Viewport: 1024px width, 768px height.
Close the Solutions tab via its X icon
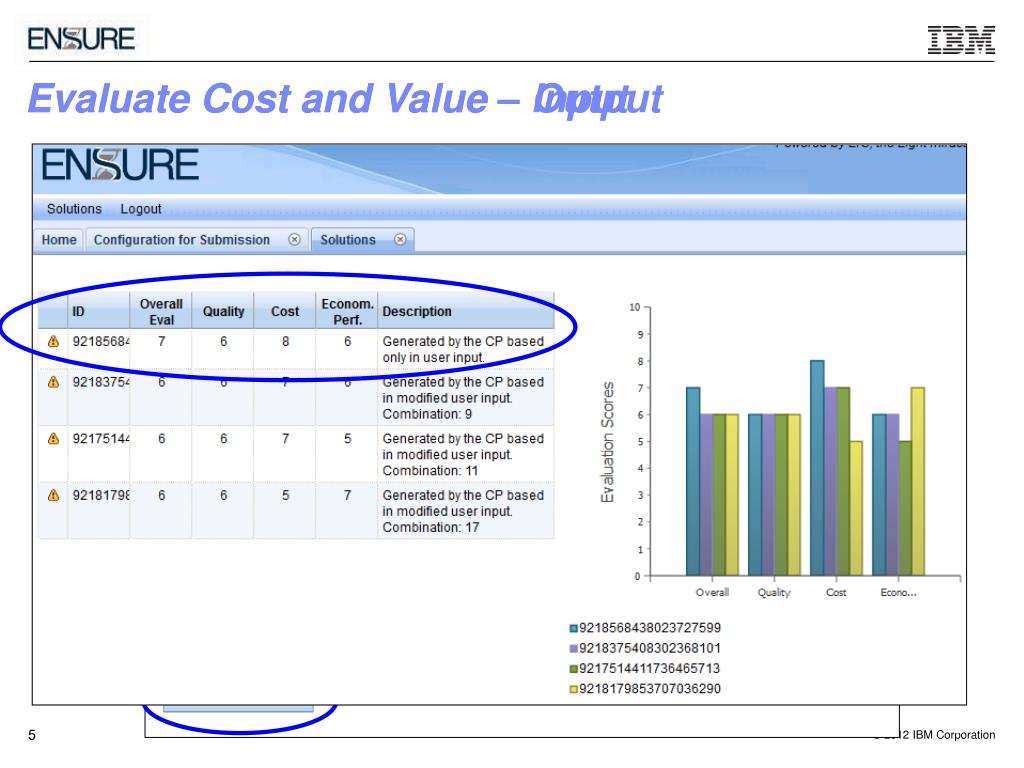click(x=400, y=240)
